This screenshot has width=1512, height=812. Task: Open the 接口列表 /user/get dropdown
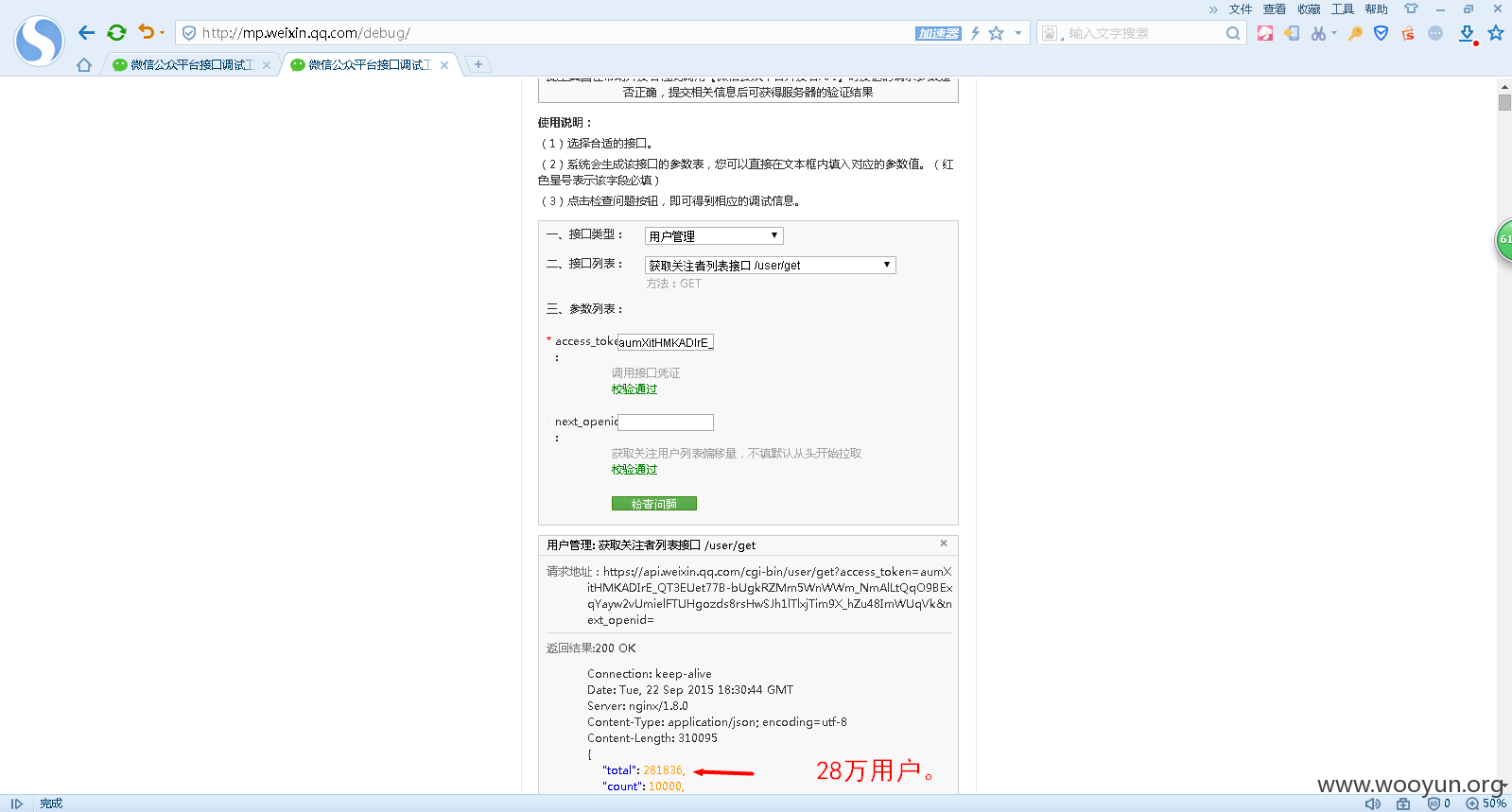(770, 266)
